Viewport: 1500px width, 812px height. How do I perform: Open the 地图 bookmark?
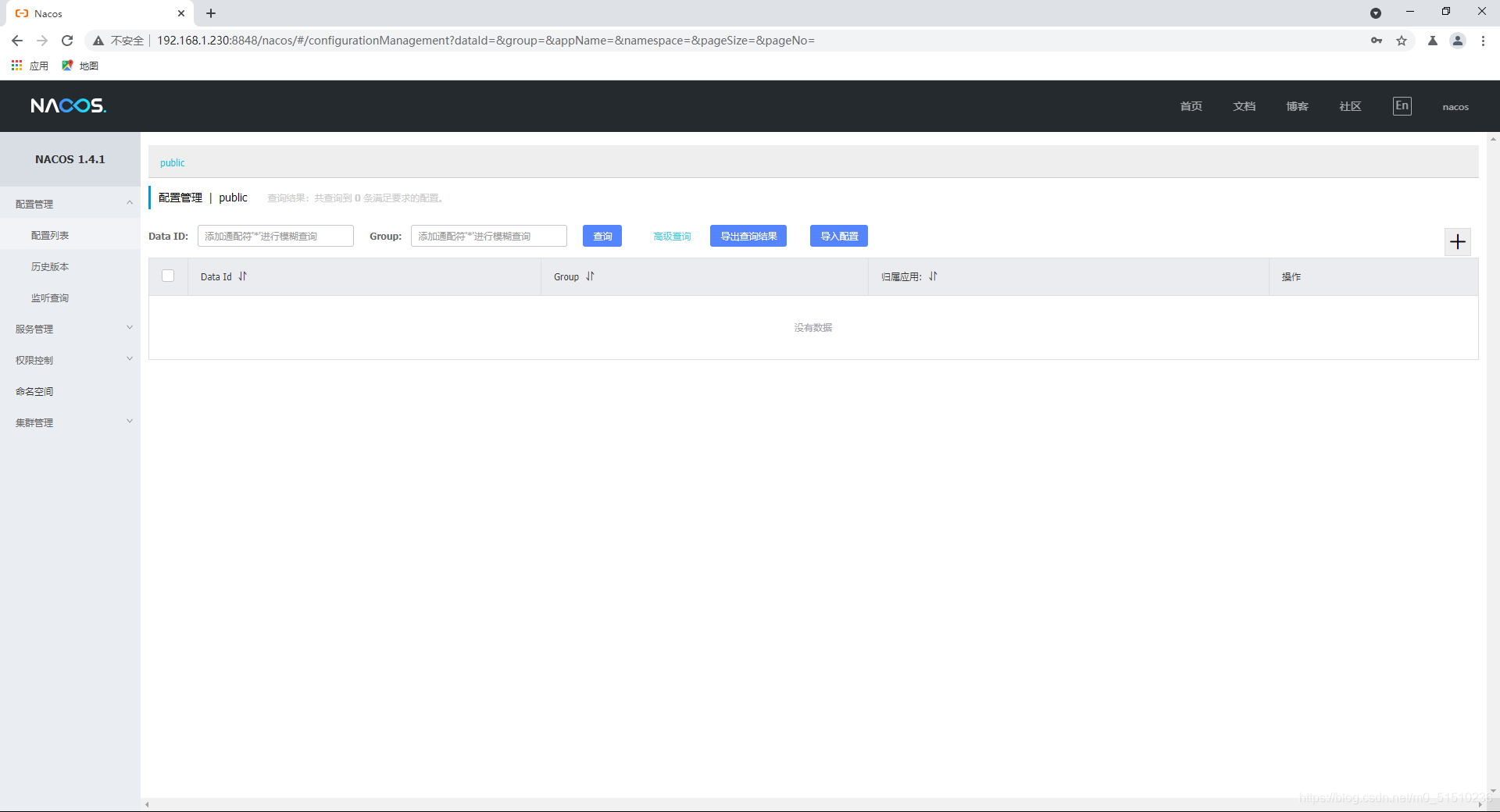pos(80,66)
